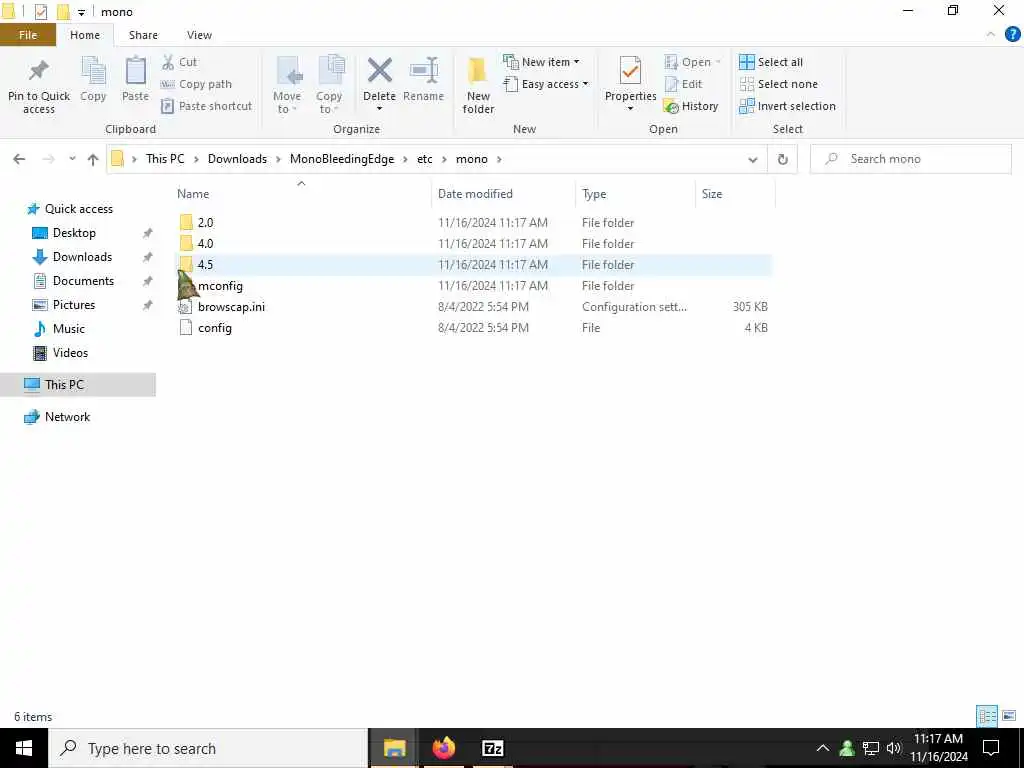
Task: Sort by the Name column header
Action: pos(193,194)
